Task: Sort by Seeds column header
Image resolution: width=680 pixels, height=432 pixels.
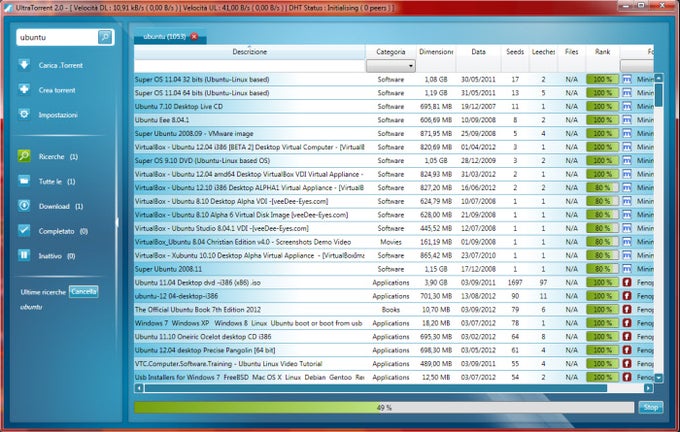Action: pos(515,52)
